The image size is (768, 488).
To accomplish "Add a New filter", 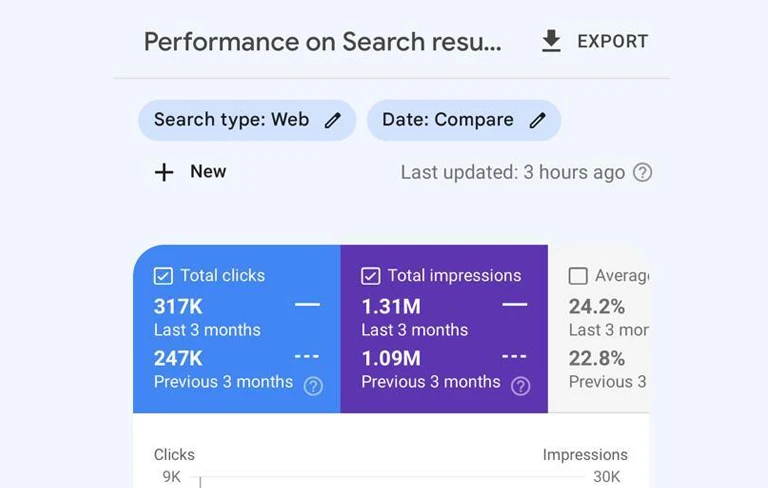I will [x=191, y=172].
